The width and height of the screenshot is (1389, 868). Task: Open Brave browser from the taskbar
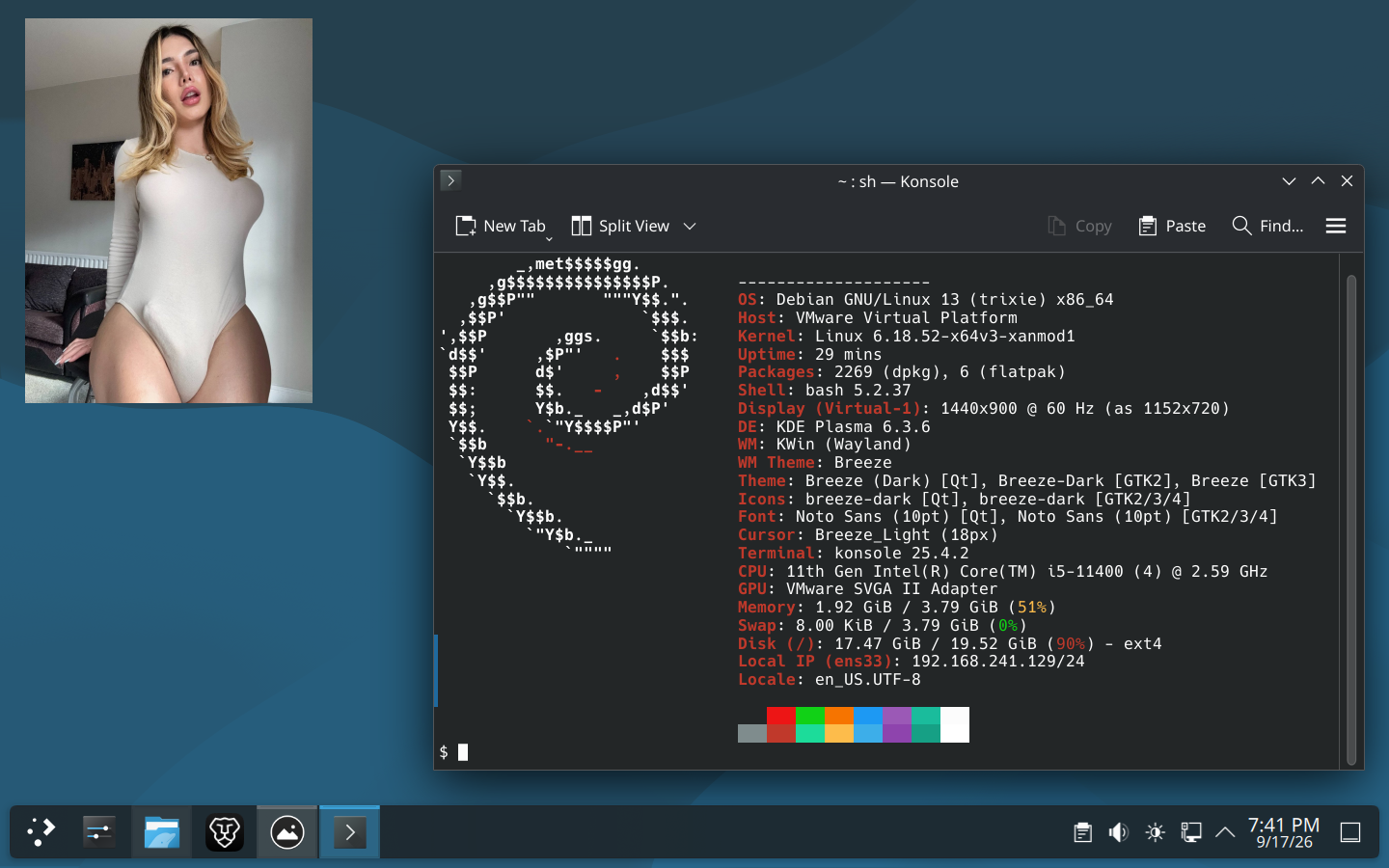(x=225, y=832)
